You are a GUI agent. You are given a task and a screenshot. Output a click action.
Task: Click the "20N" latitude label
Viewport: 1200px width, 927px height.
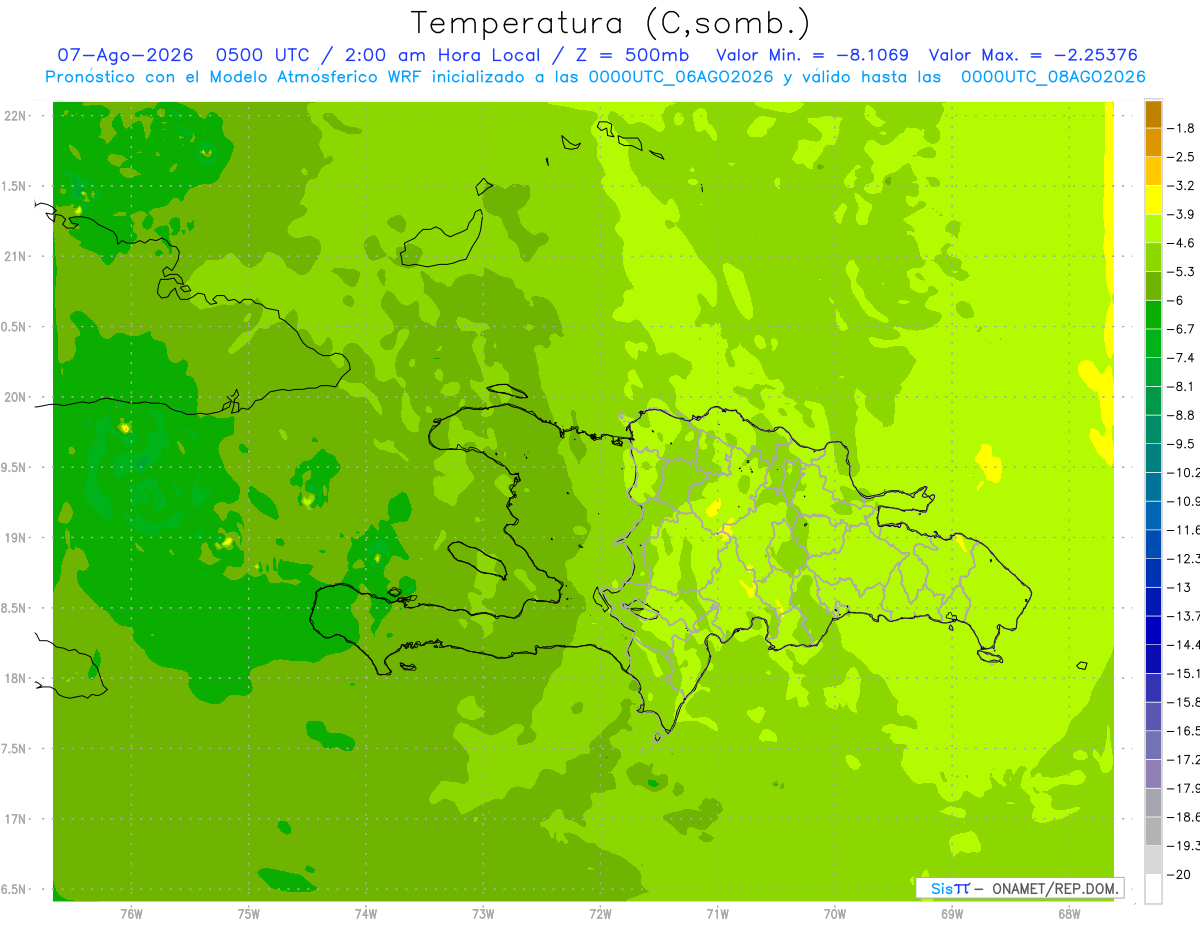[14, 397]
